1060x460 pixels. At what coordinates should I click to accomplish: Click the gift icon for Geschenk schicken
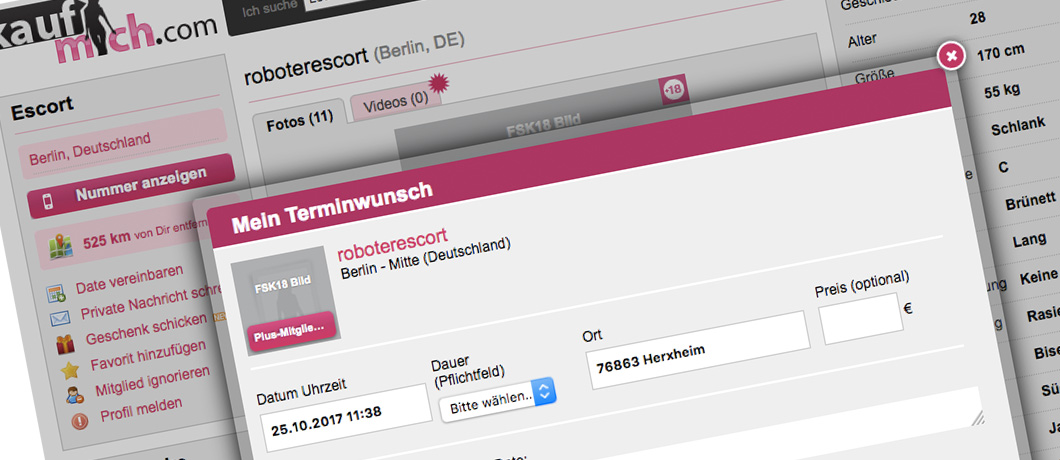coord(66,344)
